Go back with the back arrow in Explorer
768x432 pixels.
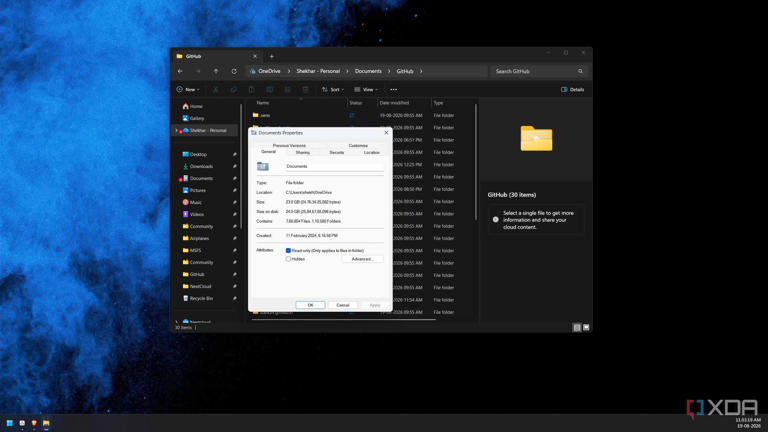tap(180, 71)
